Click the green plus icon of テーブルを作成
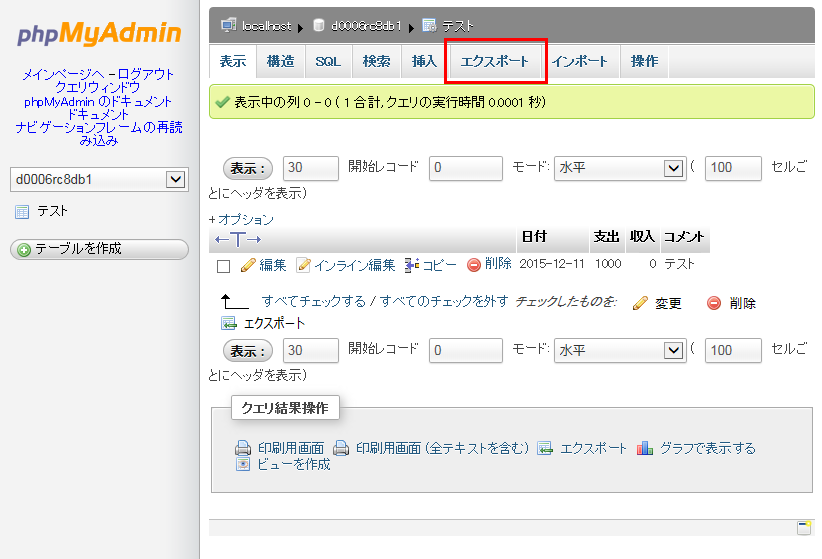The width and height of the screenshot is (822, 559). [x=24, y=250]
